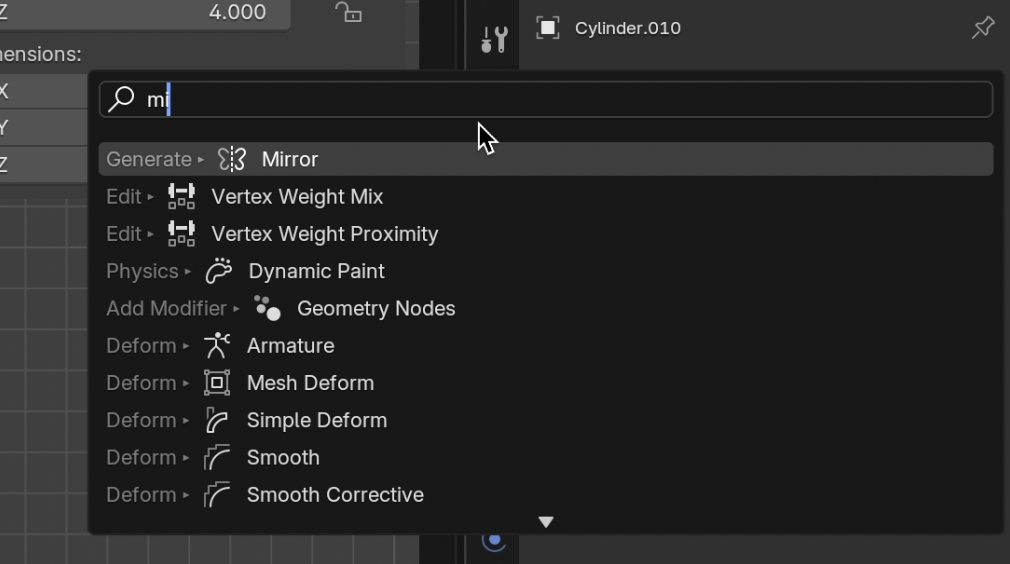
Task: Click the Vertex Weight Proximity icon
Action: pyautogui.click(x=181, y=234)
